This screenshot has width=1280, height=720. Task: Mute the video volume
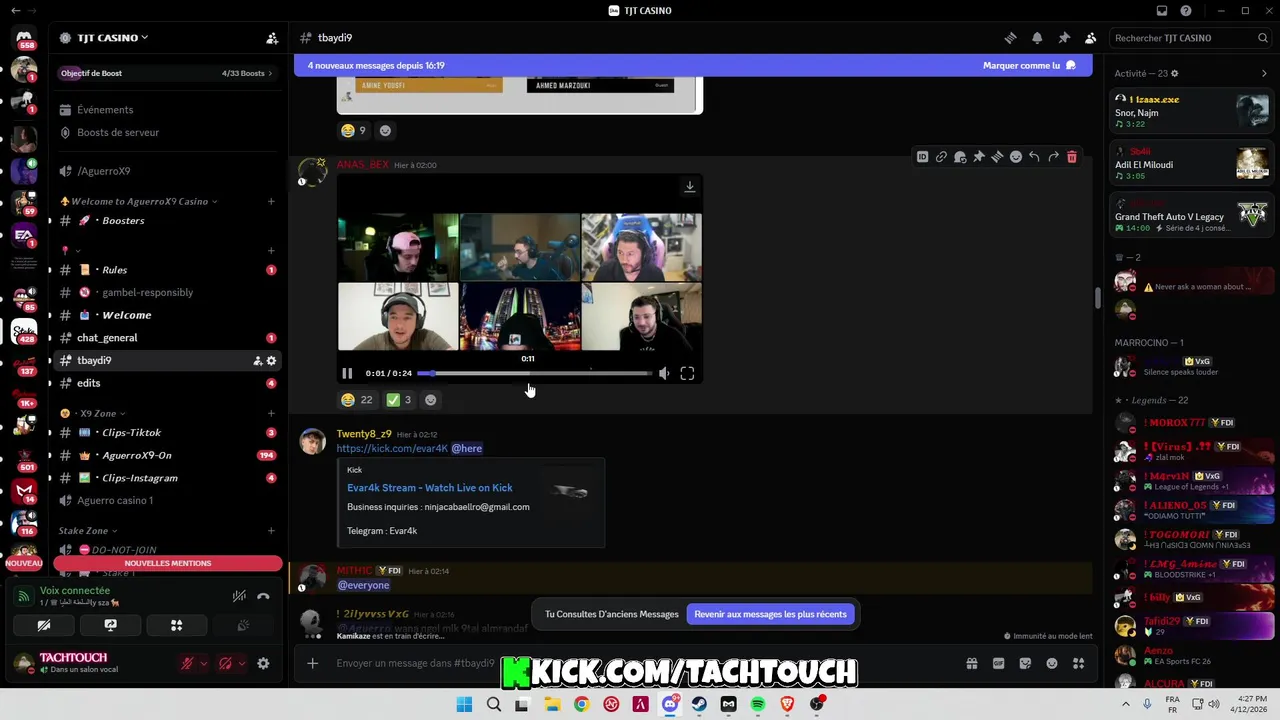(x=664, y=373)
